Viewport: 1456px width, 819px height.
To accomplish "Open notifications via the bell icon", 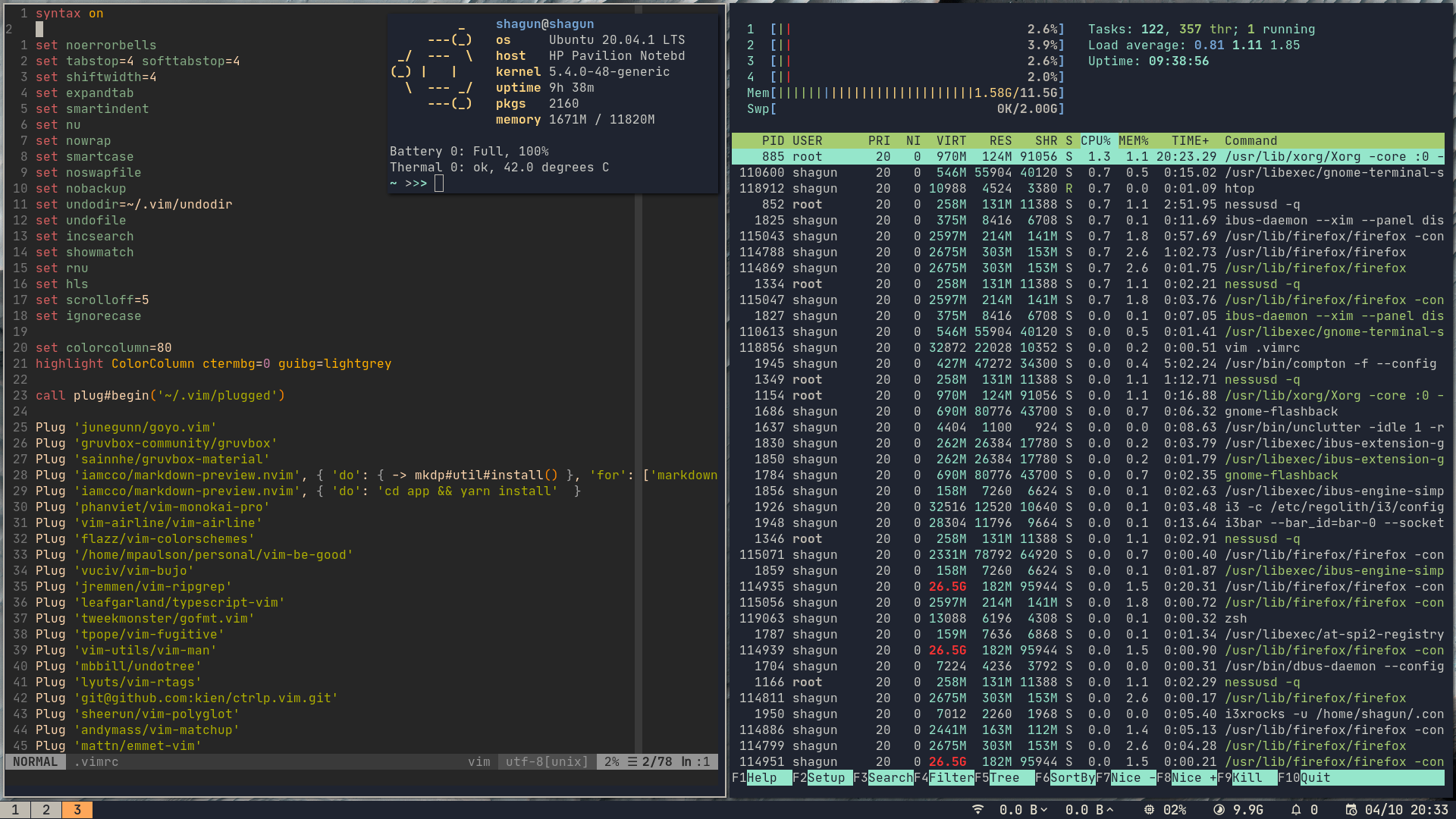I will 1296,810.
